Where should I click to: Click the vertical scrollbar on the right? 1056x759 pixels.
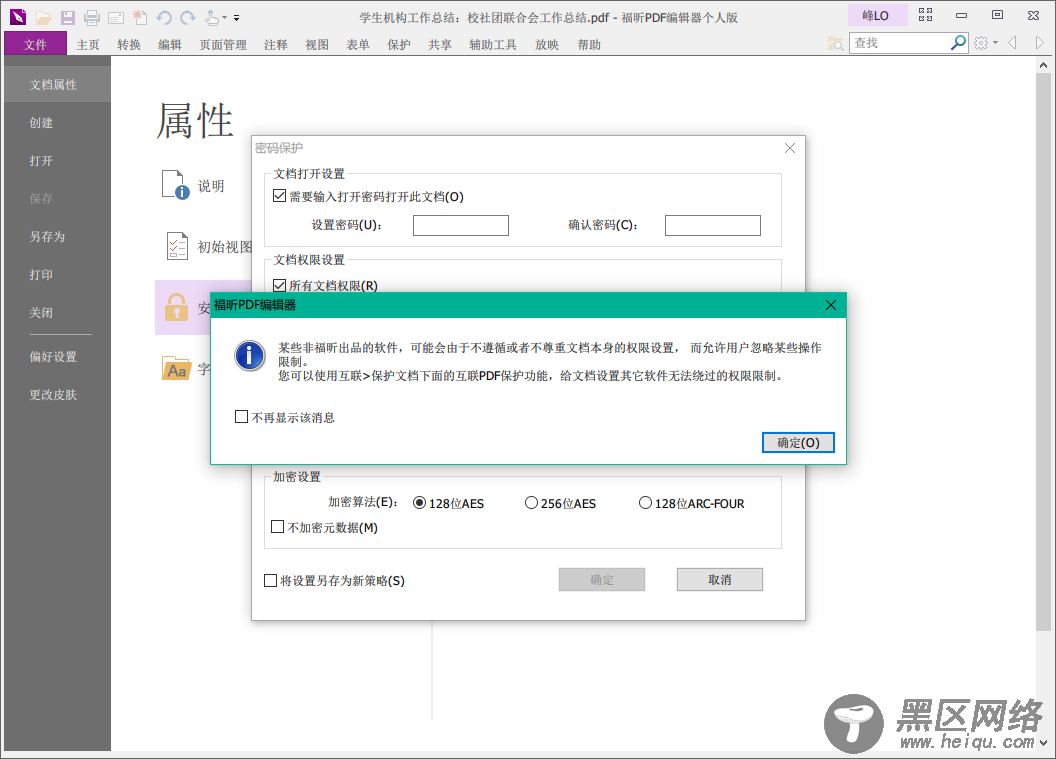pos(1043,352)
